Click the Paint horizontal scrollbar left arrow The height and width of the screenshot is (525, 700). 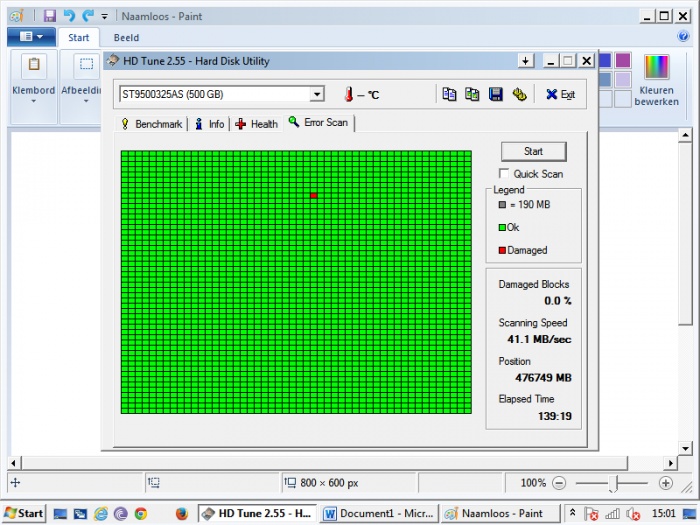(14, 463)
